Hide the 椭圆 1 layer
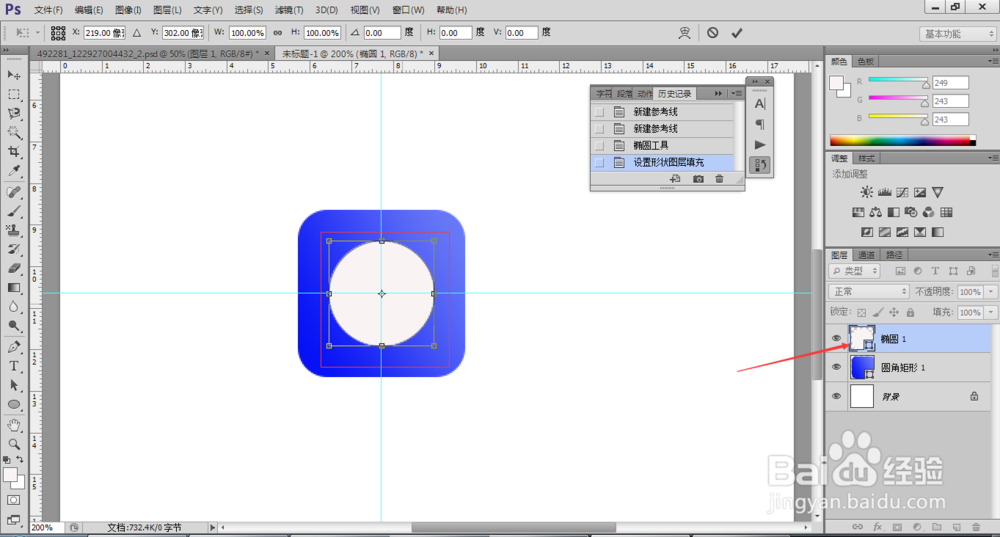 (x=836, y=339)
